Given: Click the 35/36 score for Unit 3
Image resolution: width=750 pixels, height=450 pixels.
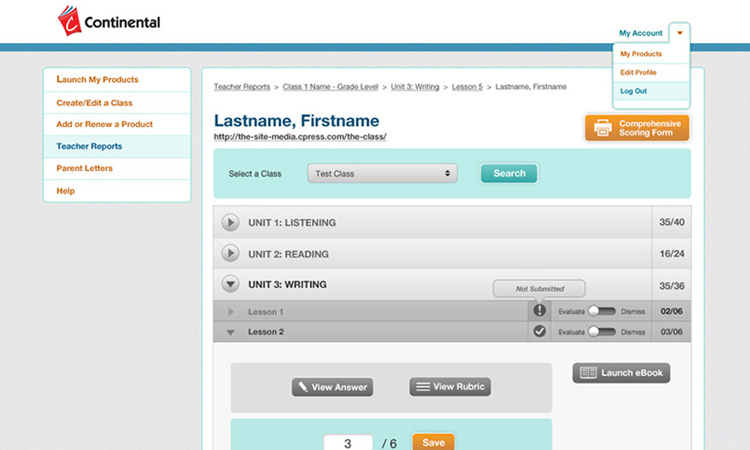Looking at the screenshot, I should [x=672, y=285].
